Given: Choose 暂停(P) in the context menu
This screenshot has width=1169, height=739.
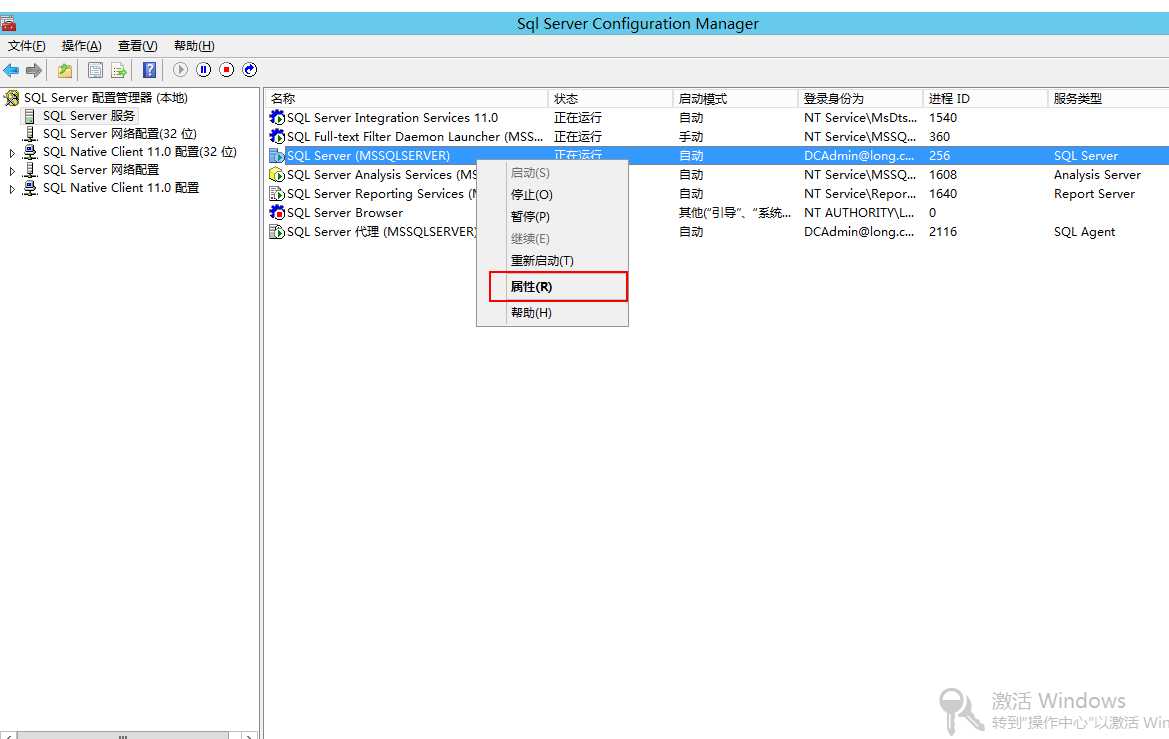Looking at the screenshot, I should coord(552,216).
